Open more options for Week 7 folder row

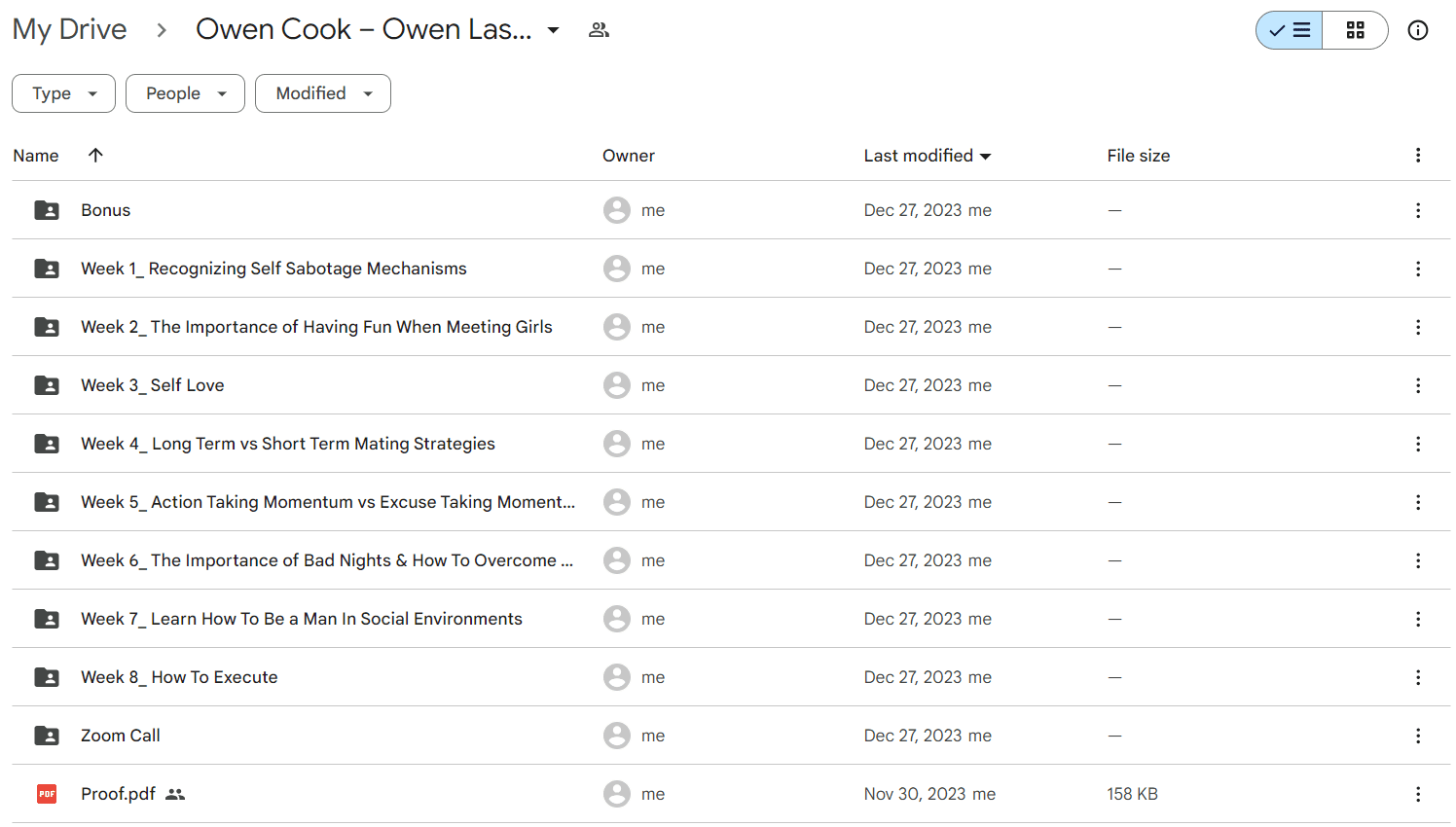[x=1418, y=619]
